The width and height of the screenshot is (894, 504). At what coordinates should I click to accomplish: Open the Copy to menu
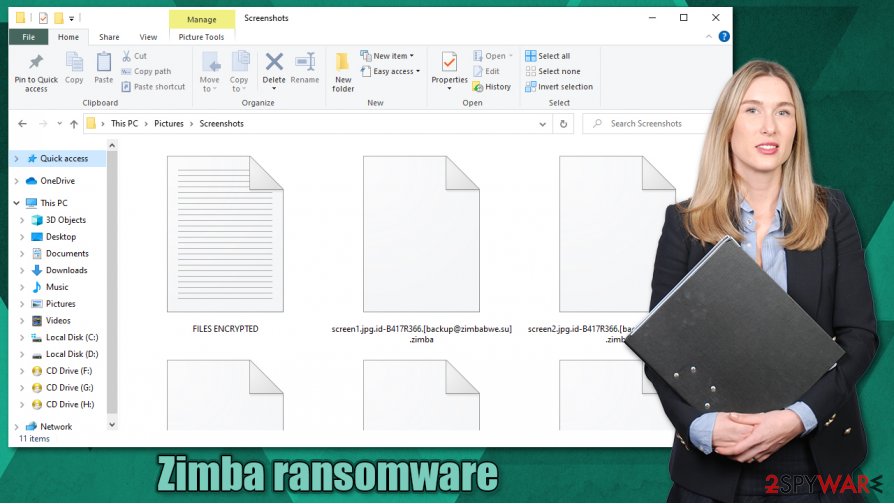[239, 72]
